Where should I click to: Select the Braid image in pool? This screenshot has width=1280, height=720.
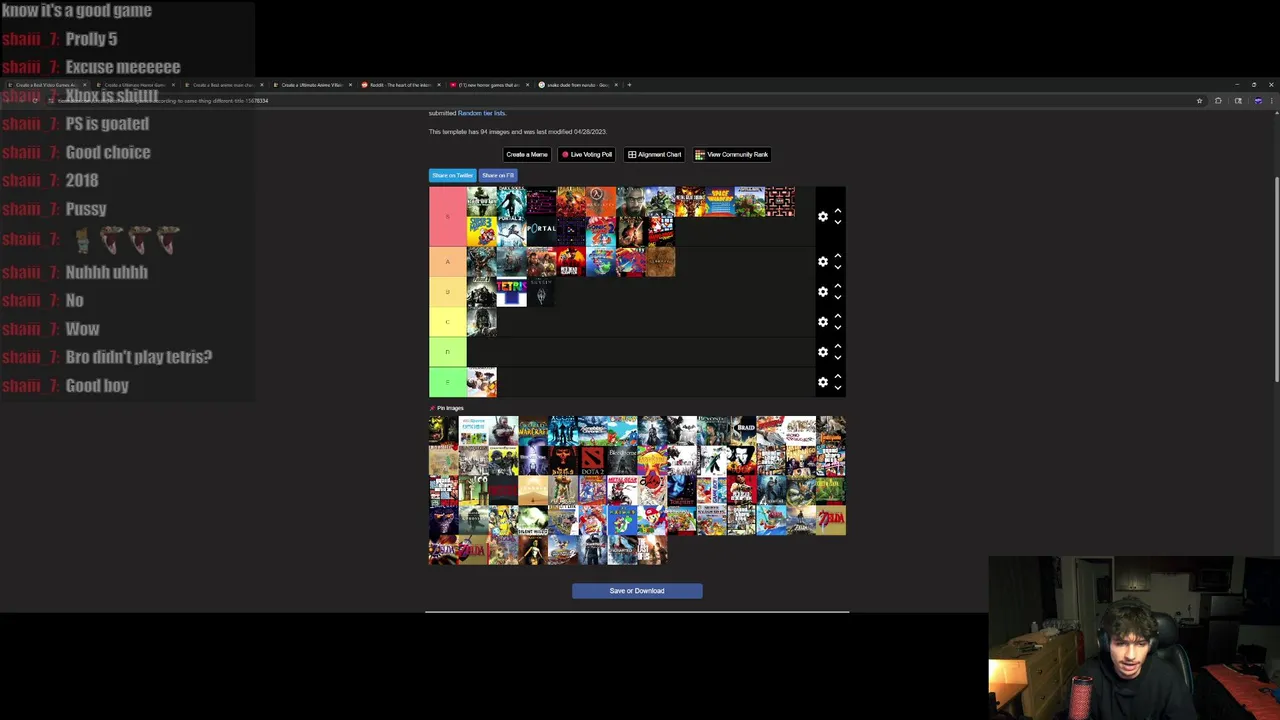point(744,430)
